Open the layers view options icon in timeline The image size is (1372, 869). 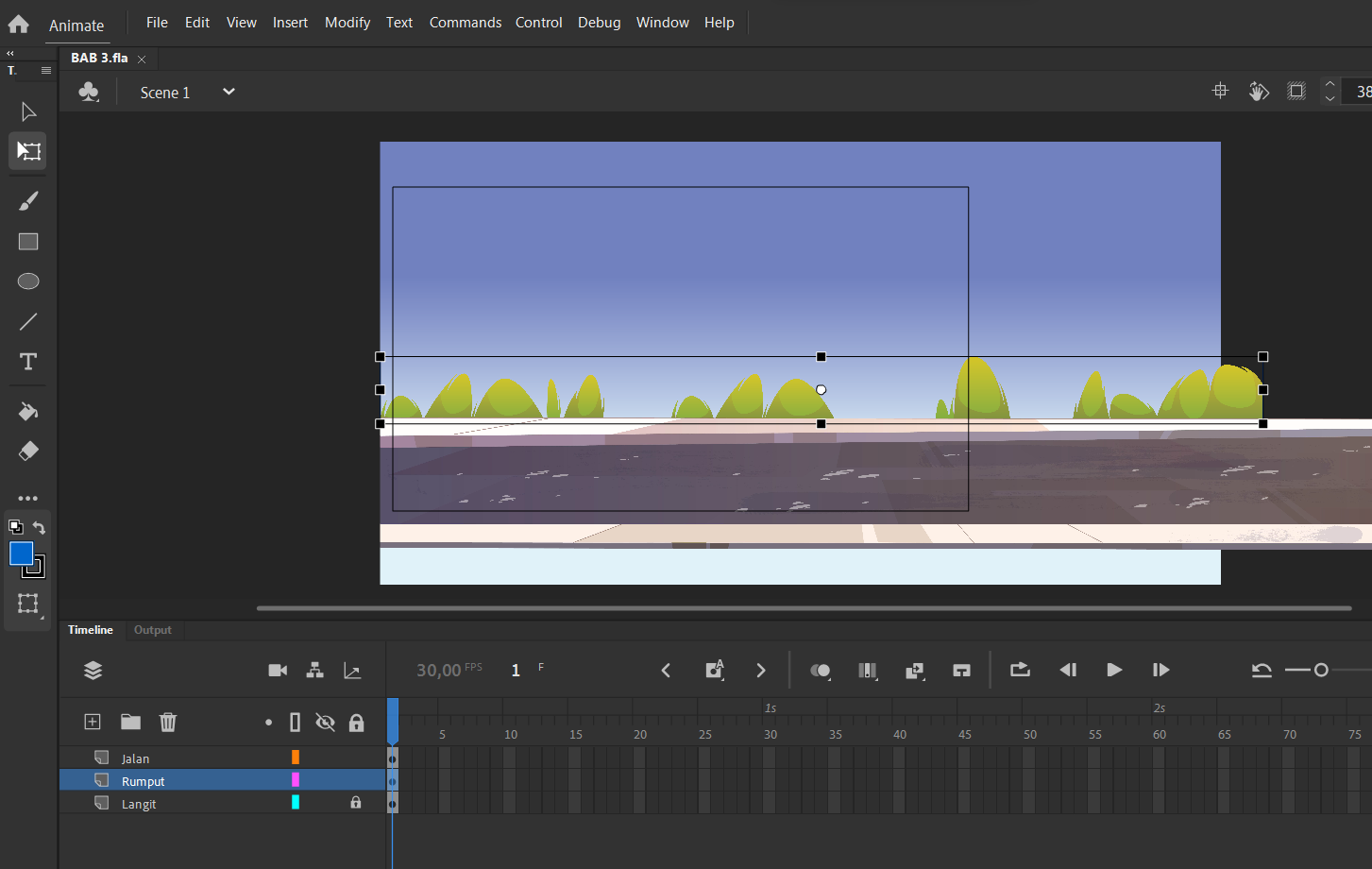(x=93, y=670)
